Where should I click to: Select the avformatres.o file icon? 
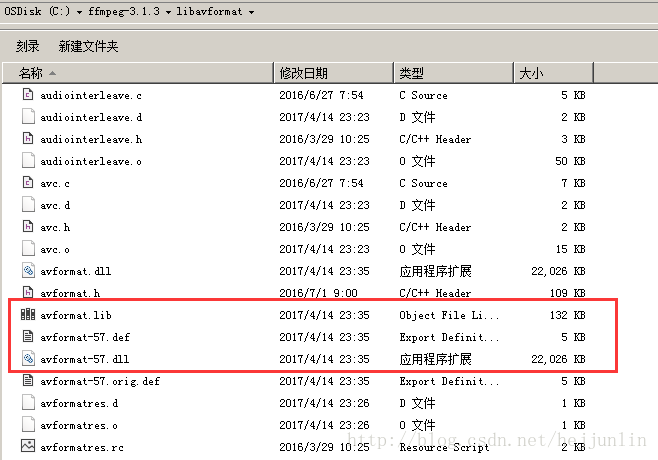28,425
